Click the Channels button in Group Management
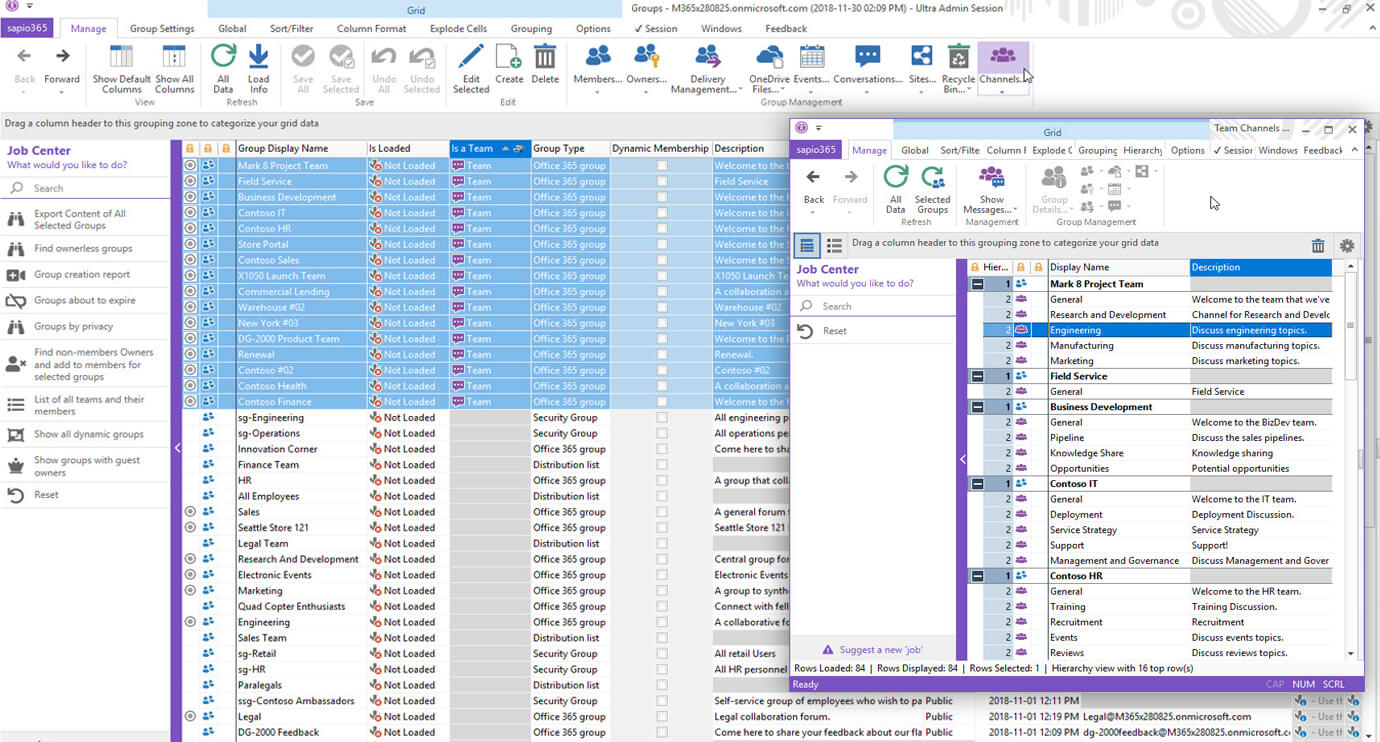 (x=1002, y=68)
